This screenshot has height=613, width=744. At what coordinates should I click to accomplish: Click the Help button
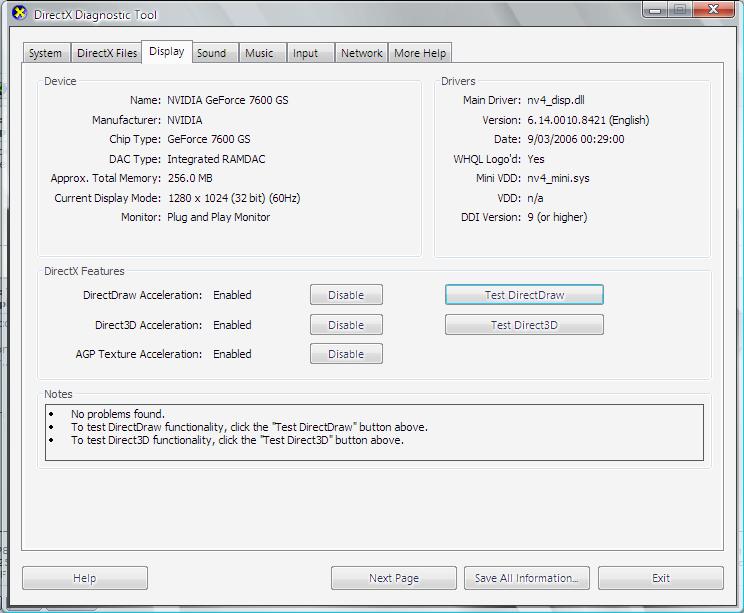(x=85, y=578)
